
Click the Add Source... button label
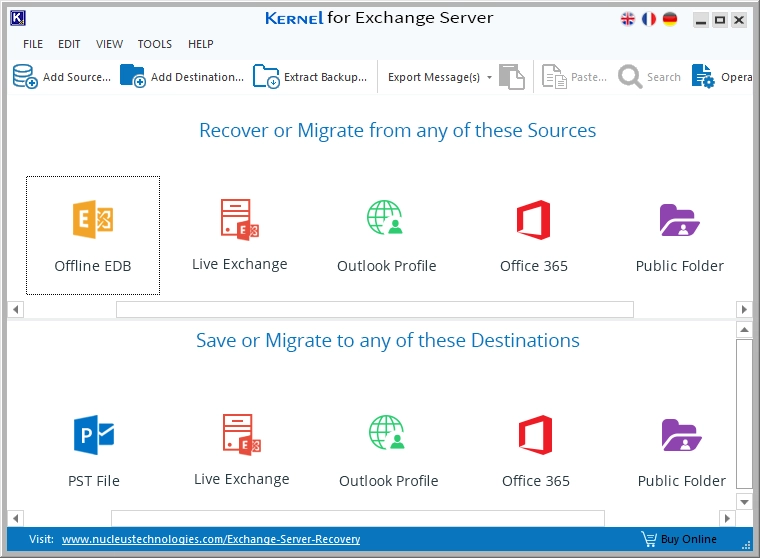point(77,77)
